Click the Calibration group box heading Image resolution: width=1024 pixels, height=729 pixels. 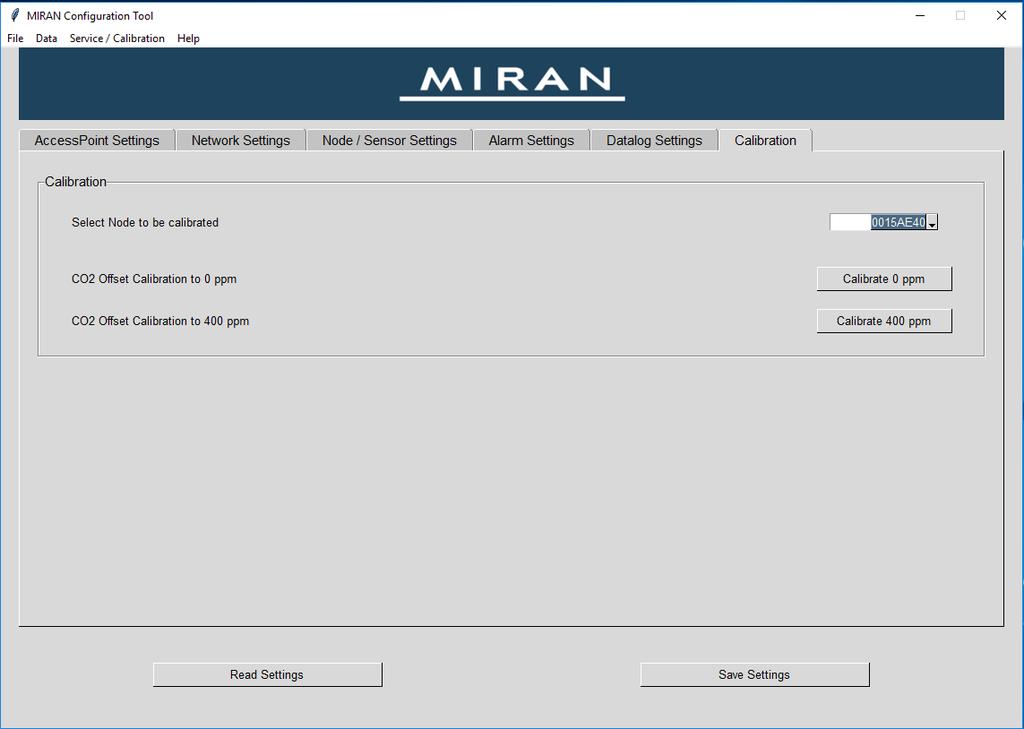click(75, 182)
